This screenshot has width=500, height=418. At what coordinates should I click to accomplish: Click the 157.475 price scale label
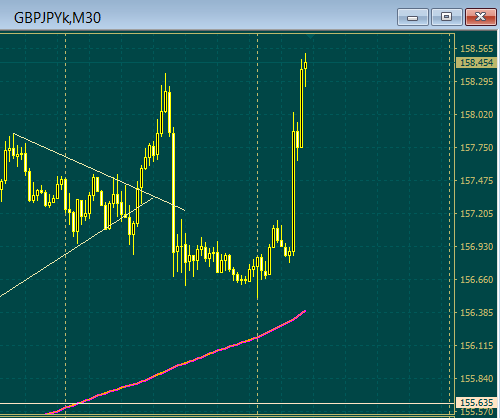pyautogui.click(x=476, y=181)
